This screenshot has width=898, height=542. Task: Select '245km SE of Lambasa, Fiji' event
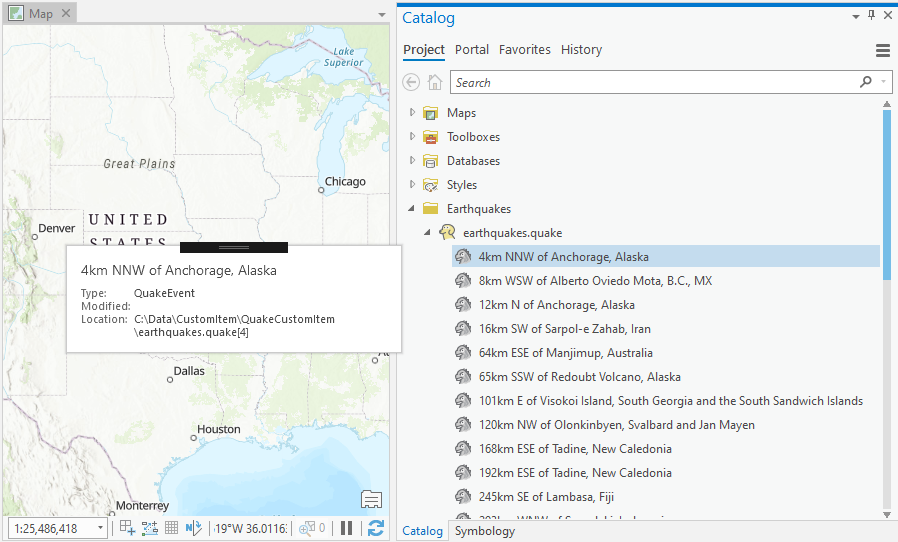coord(546,497)
